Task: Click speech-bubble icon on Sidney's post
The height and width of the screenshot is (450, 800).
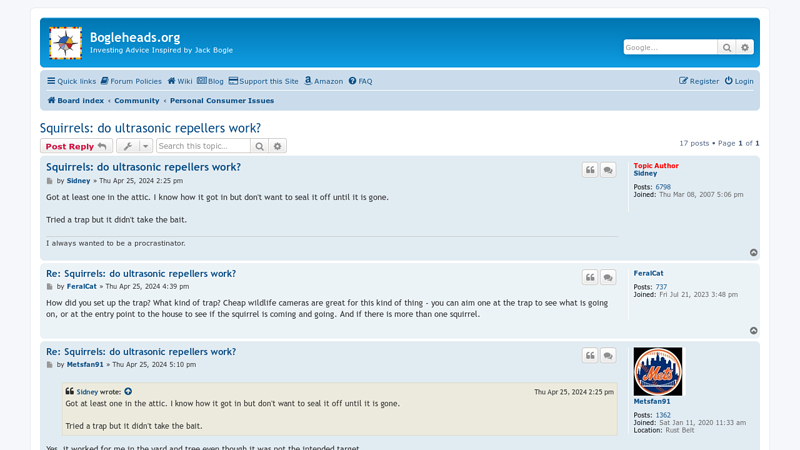Action: 608,170
